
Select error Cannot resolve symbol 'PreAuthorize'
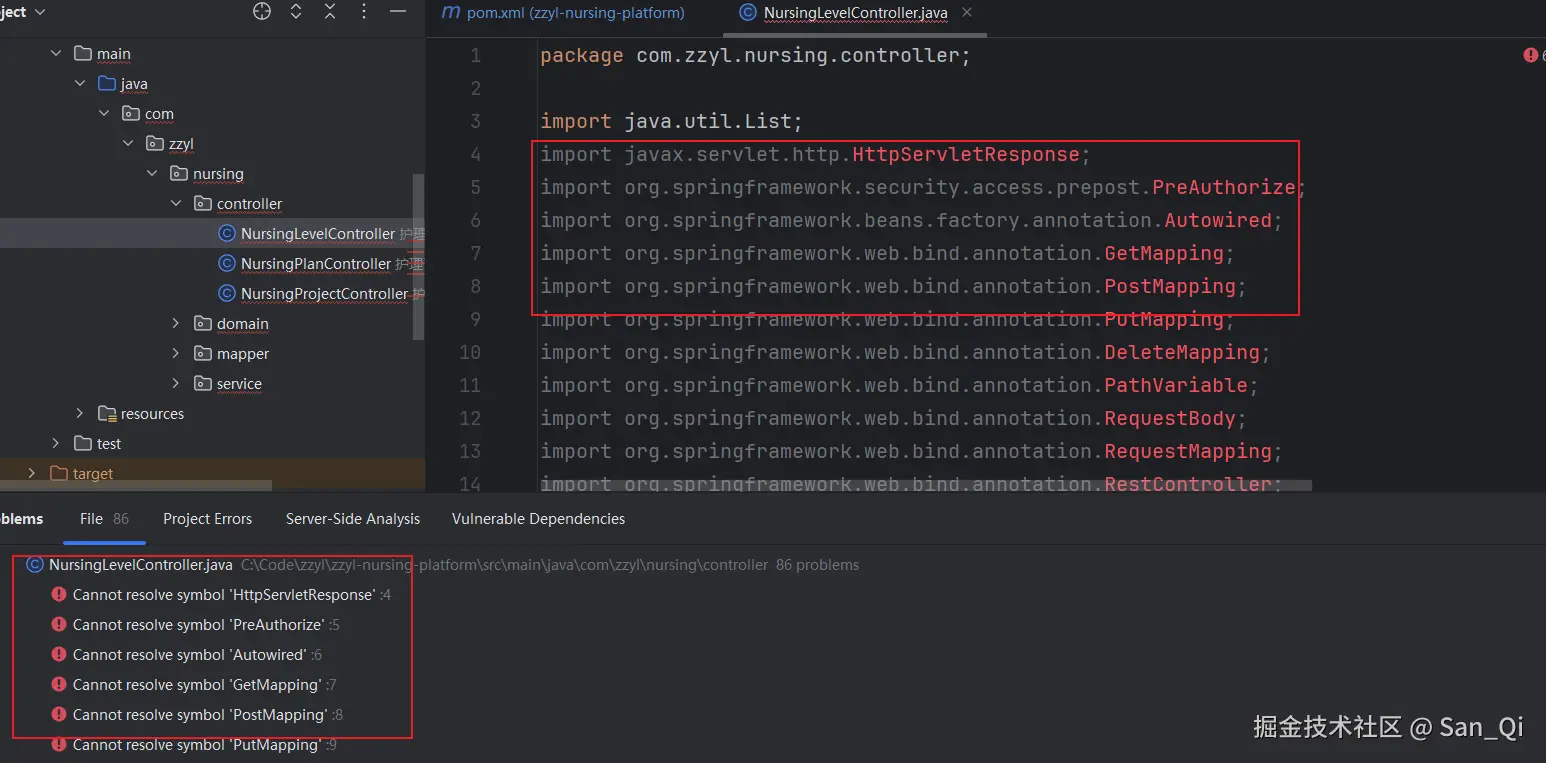pos(198,624)
